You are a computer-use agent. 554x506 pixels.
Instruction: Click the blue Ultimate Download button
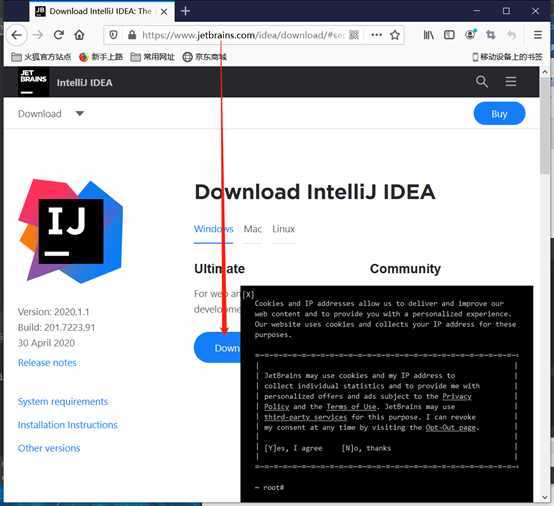(x=217, y=348)
